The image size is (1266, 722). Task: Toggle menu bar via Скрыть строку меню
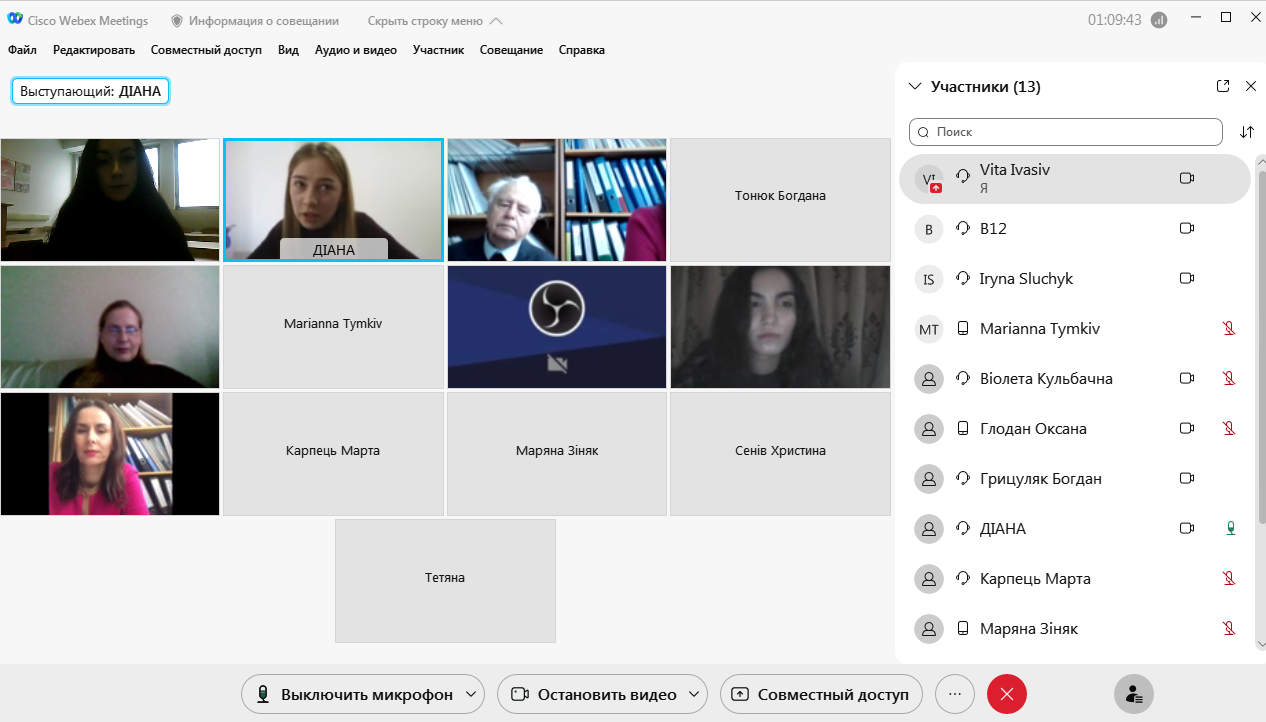435,21
